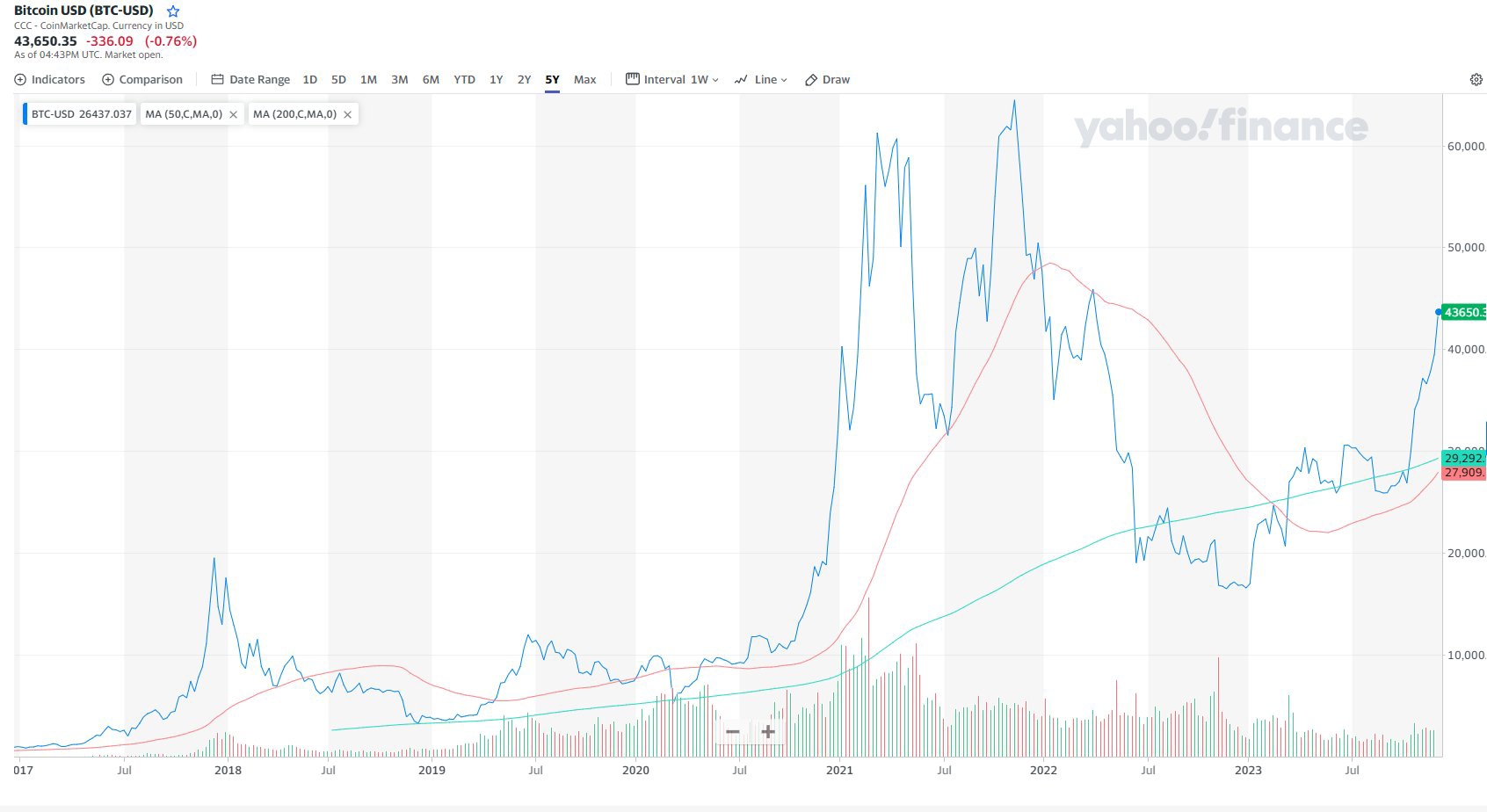Switch to the YTD range

(x=464, y=80)
